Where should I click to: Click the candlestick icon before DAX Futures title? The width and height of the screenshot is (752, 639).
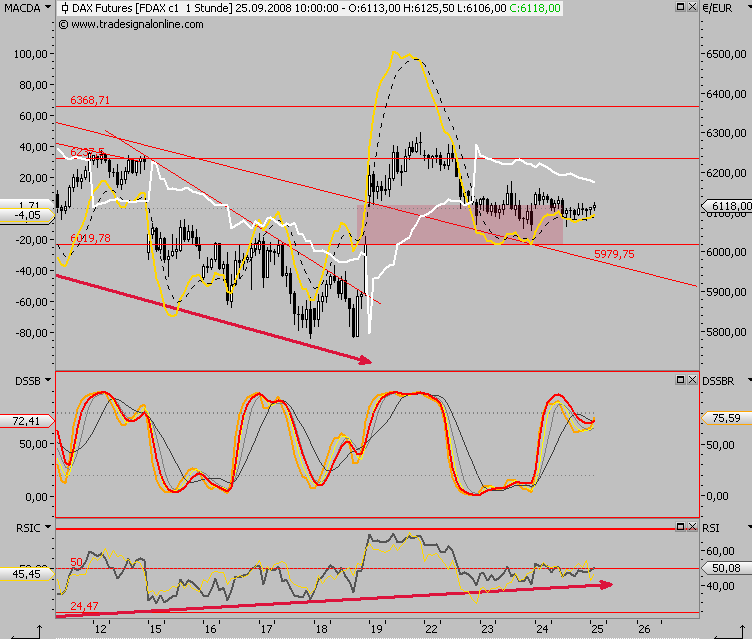pyautogui.click(x=65, y=8)
